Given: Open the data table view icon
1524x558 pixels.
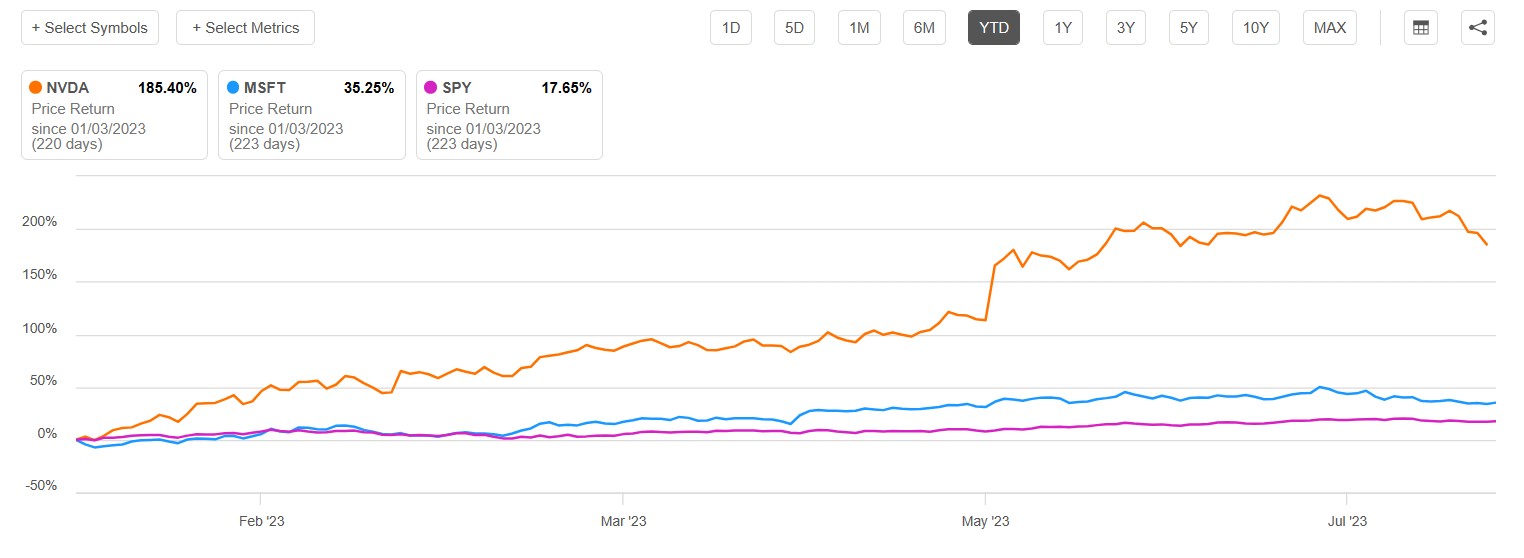Looking at the screenshot, I should 1420,28.
